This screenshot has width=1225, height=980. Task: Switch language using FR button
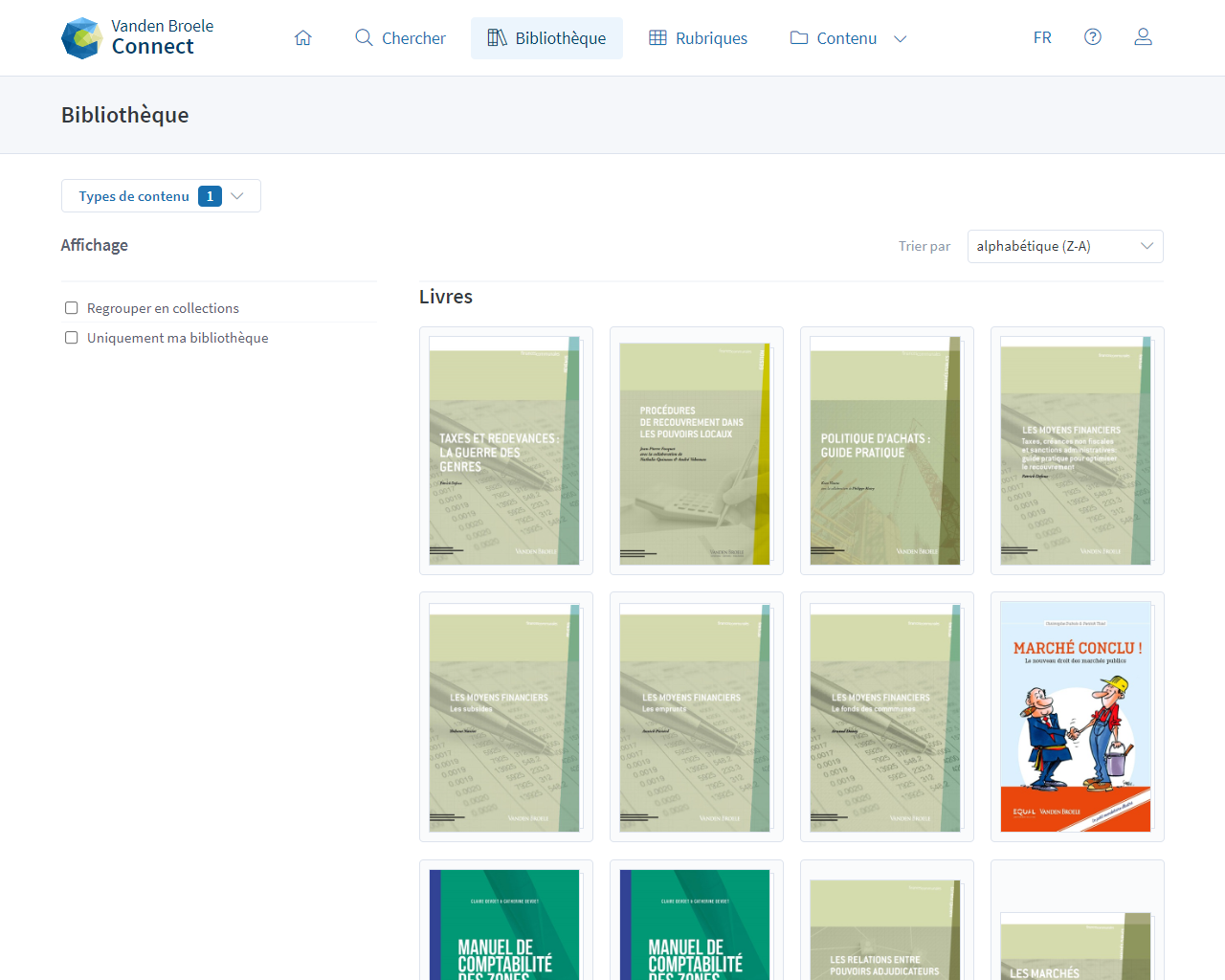coord(1042,38)
